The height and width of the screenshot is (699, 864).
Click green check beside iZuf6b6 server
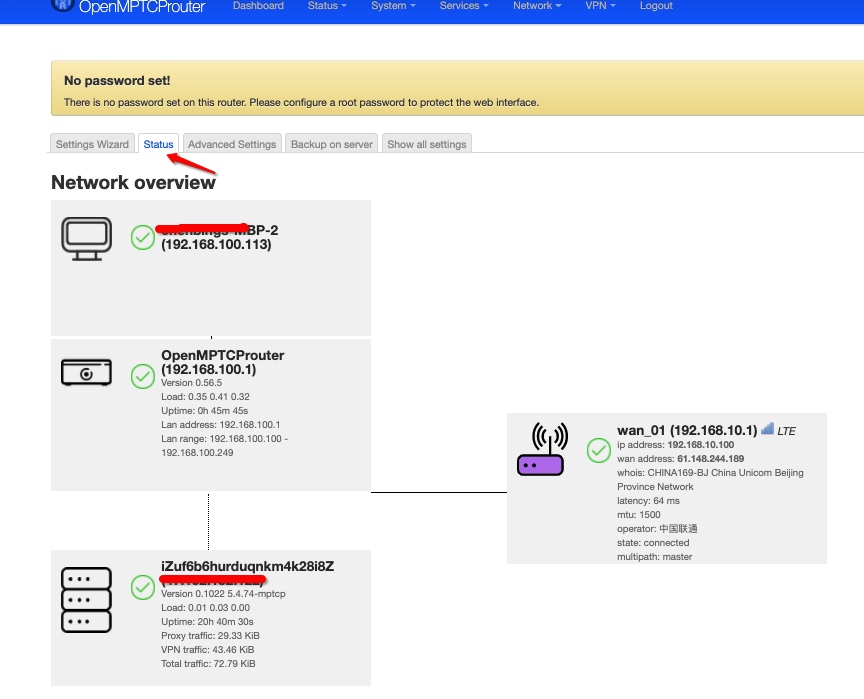143,587
